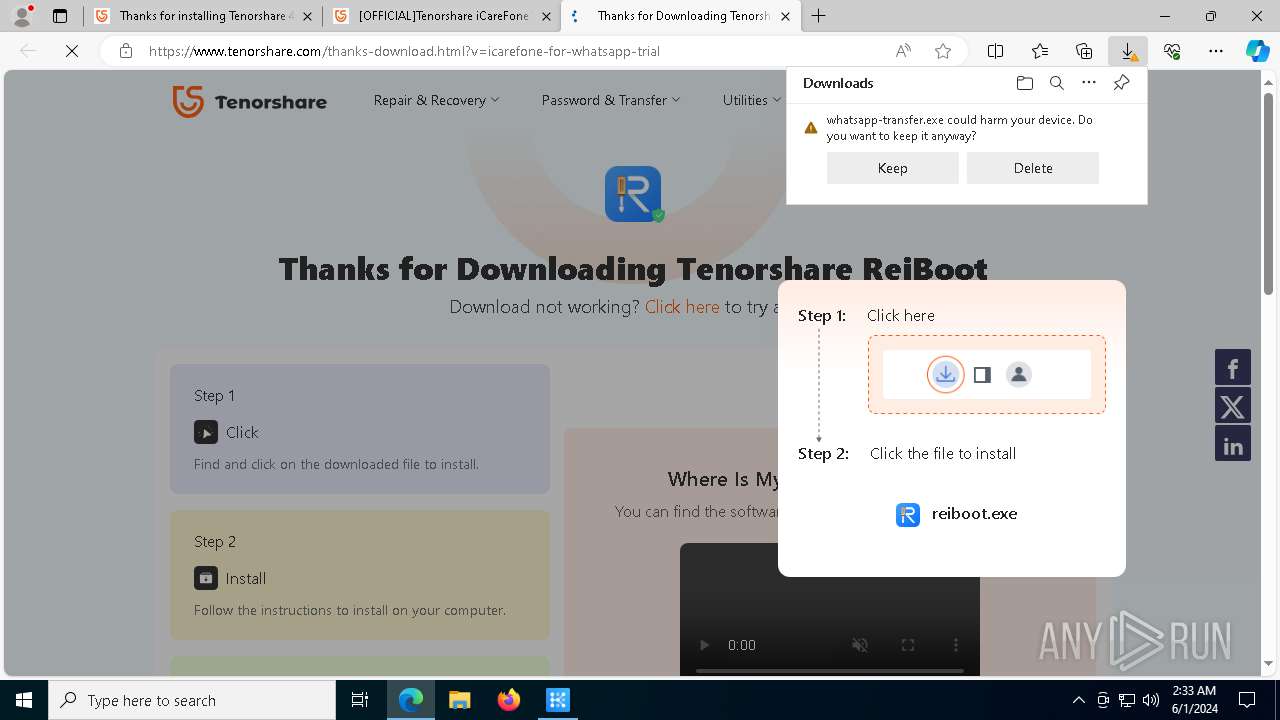Open downloads folder icon in panel
Image resolution: width=1280 pixels, height=720 pixels.
coord(1024,83)
